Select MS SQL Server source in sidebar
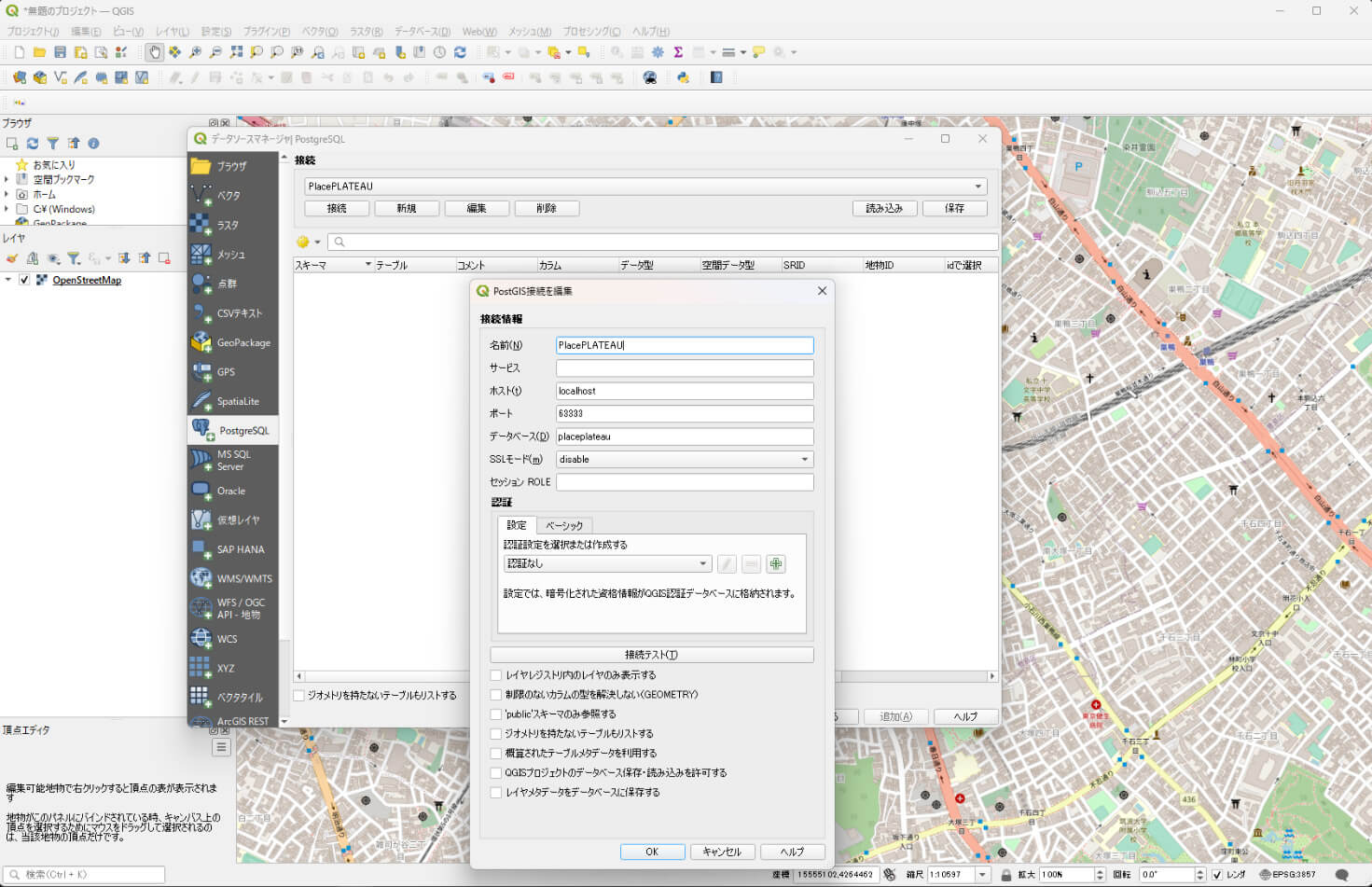This screenshot has width=1372, height=887. (233, 460)
